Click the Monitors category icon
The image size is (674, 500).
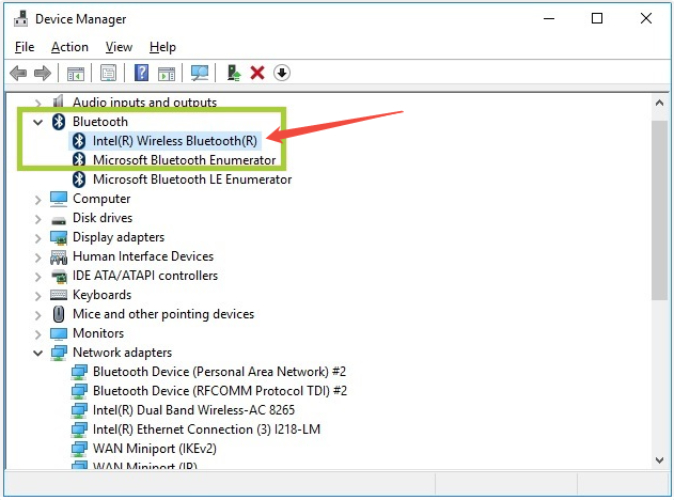(x=58, y=334)
